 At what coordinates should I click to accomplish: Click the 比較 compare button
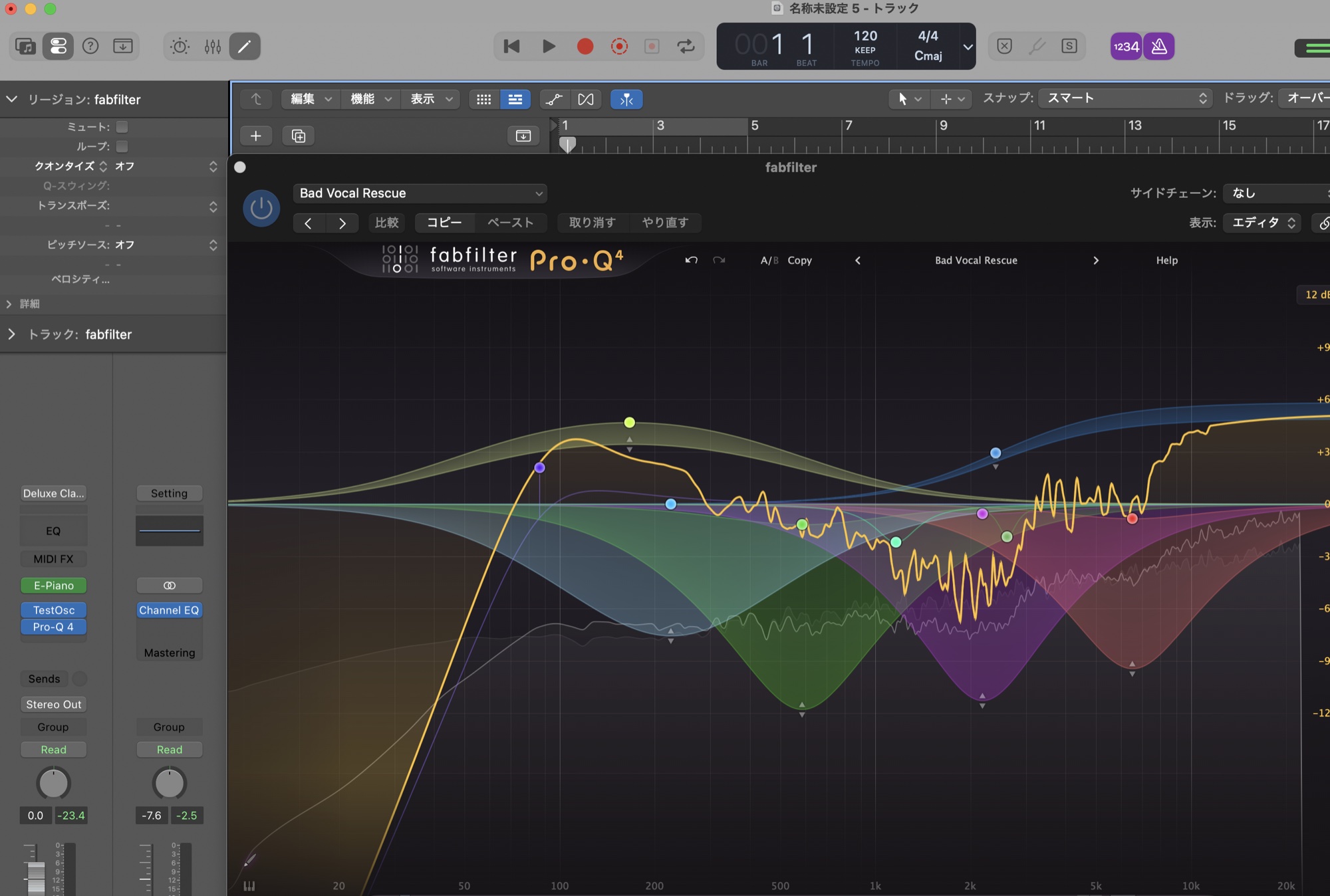point(386,223)
